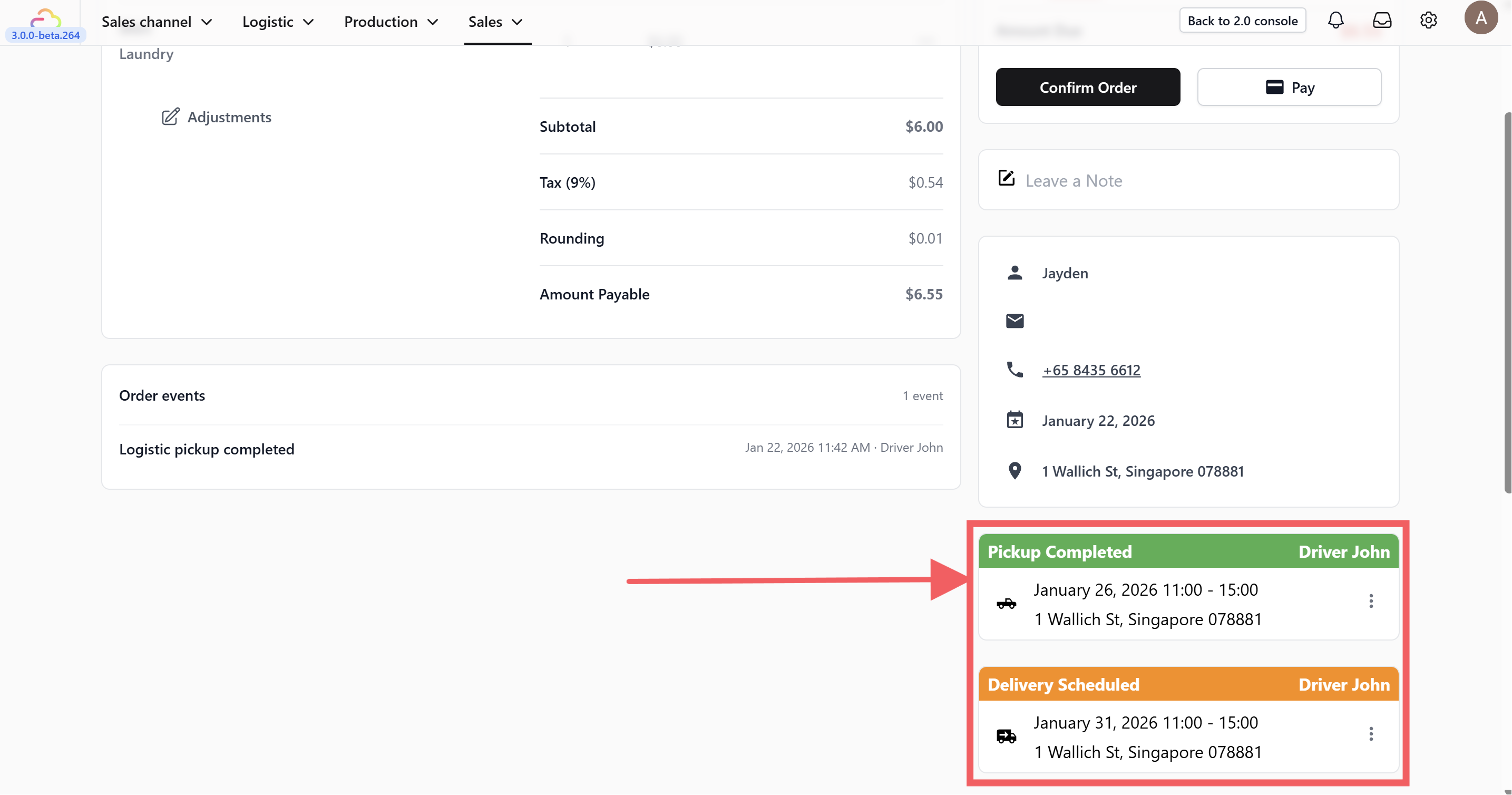Viewport: 1512px width, 795px height.
Task: Expand the Logistic dropdown menu
Action: 278,22
